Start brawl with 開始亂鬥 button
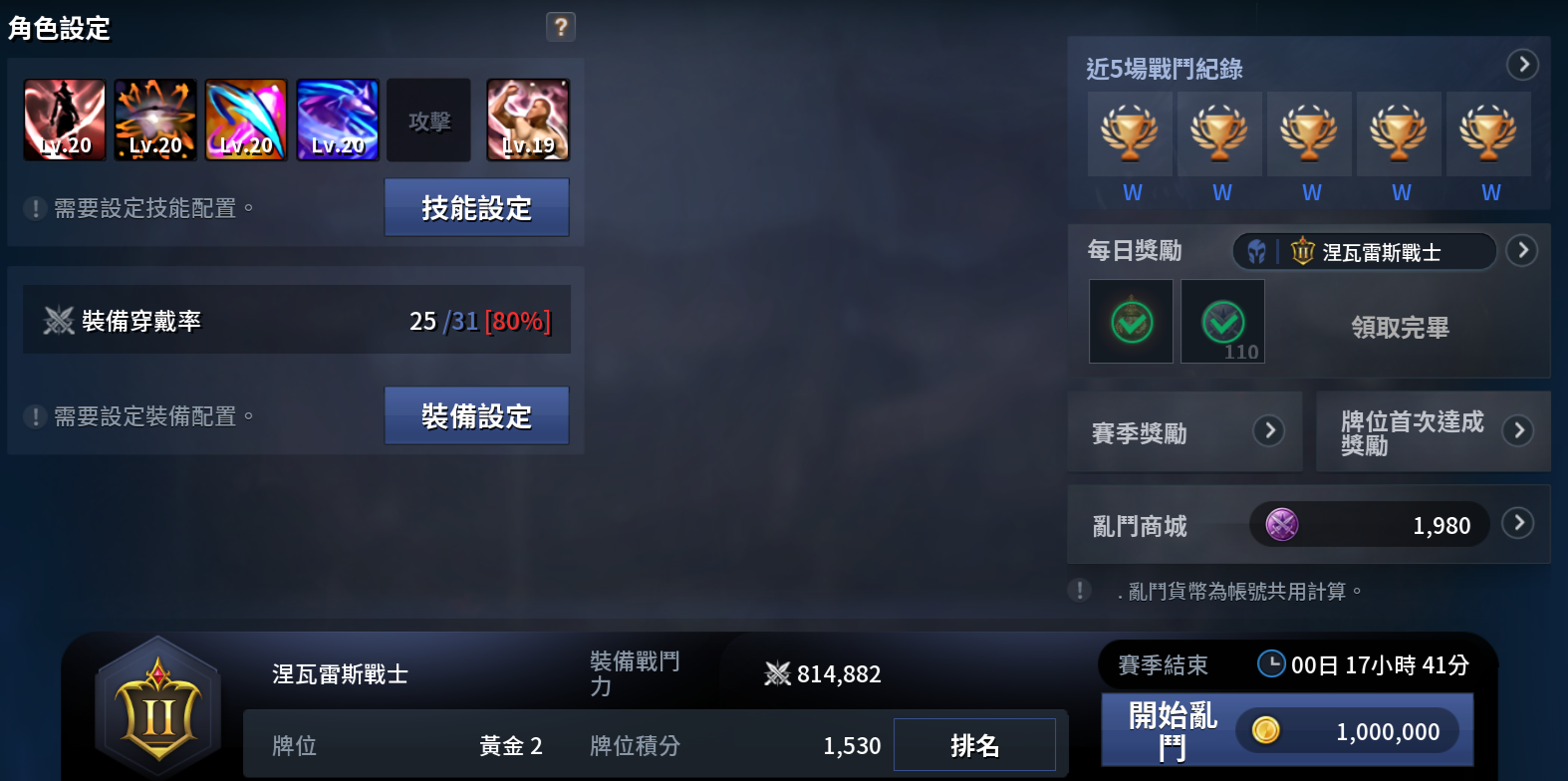1568x781 pixels. pyautogui.click(x=1287, y=729)
